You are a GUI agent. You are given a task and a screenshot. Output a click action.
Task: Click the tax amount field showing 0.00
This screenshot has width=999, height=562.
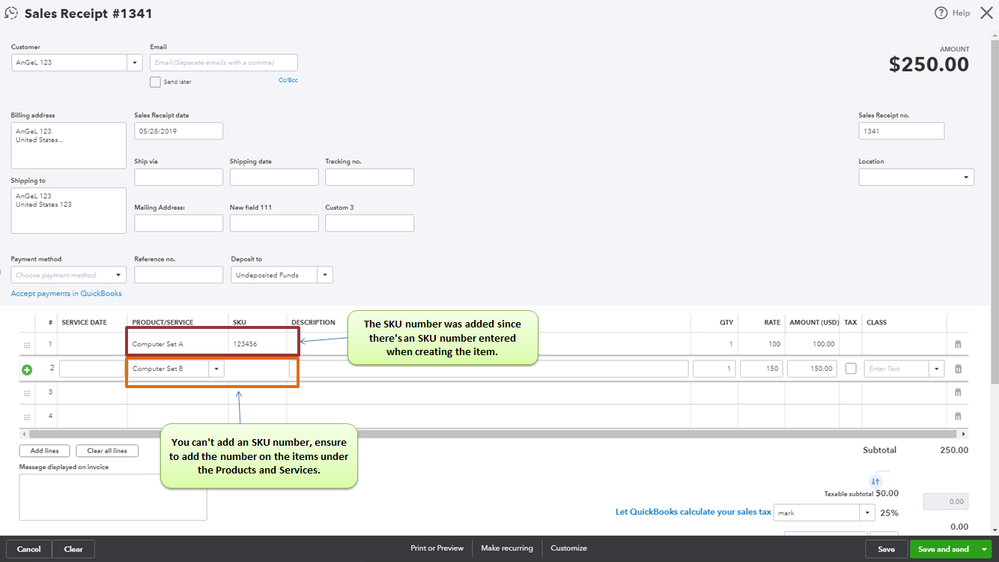pos(945,501)
